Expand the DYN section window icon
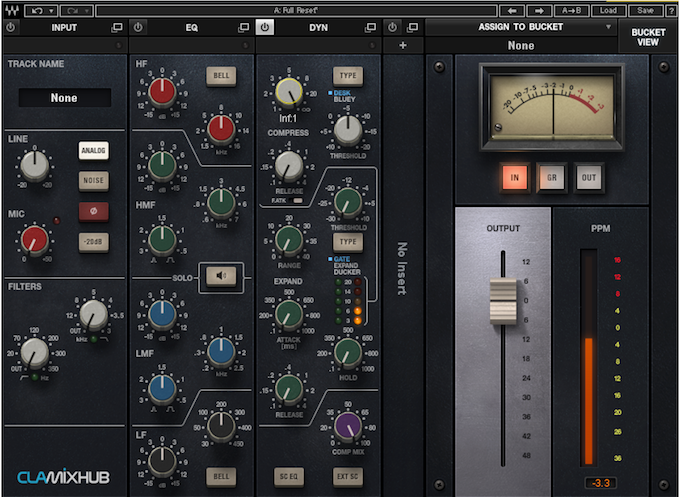The image size is (680, 497). tap(370, 27)
